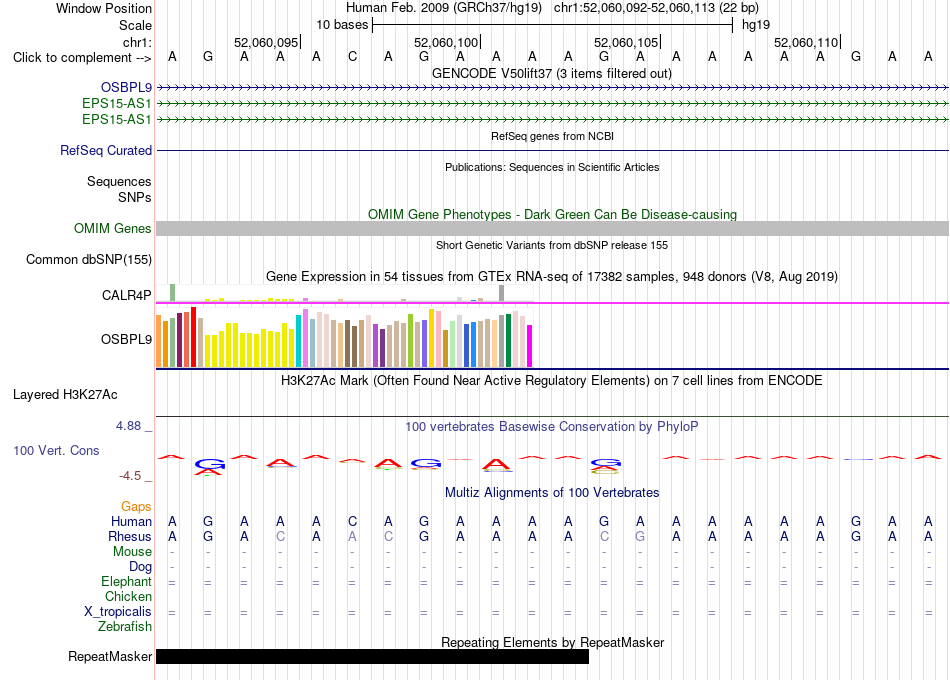The height and width of the screenshot is (680, 950).
Task: Click the hg19 label beside the scale bar
Action: point(756,25)
